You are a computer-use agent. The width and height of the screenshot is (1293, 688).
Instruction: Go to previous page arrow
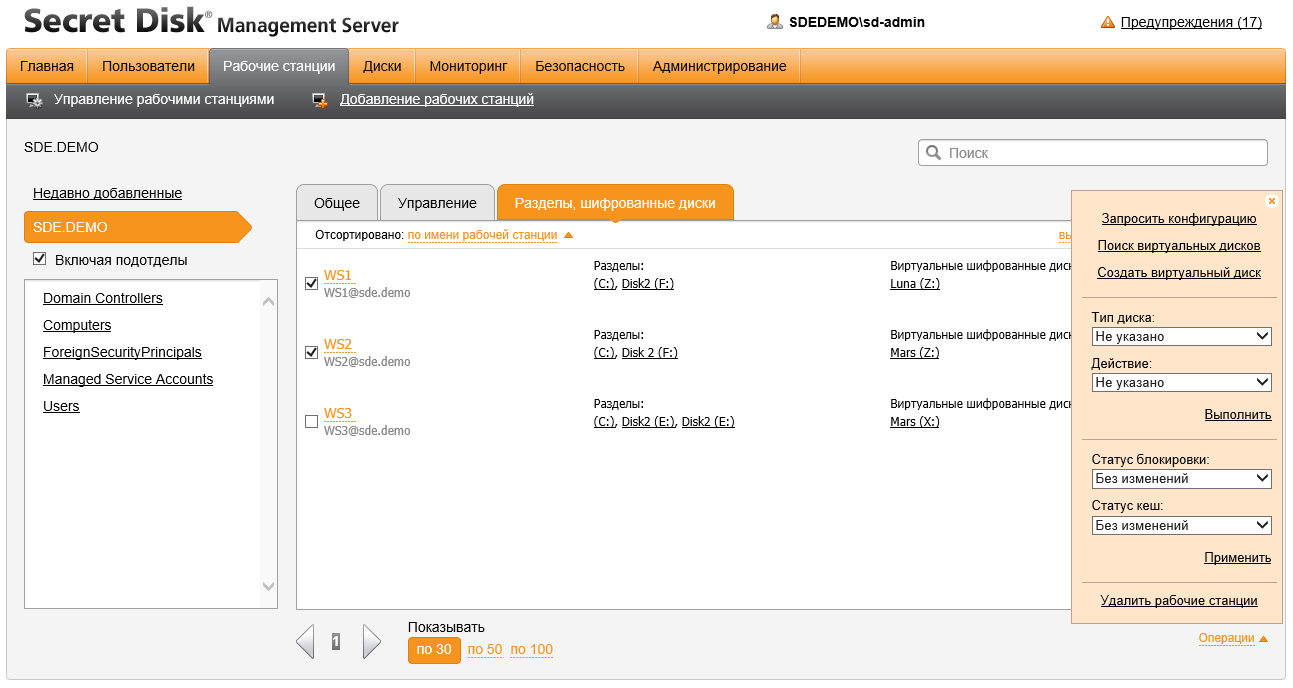click(306, 642)
